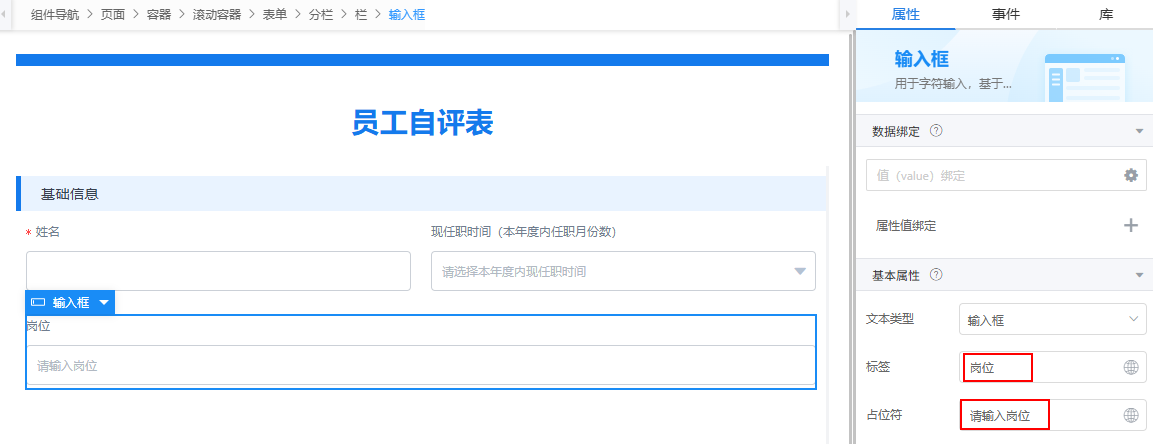This screenshot has height=444, width=1153.
Task: Click the 现任职时间 field label
Action: 524,232
